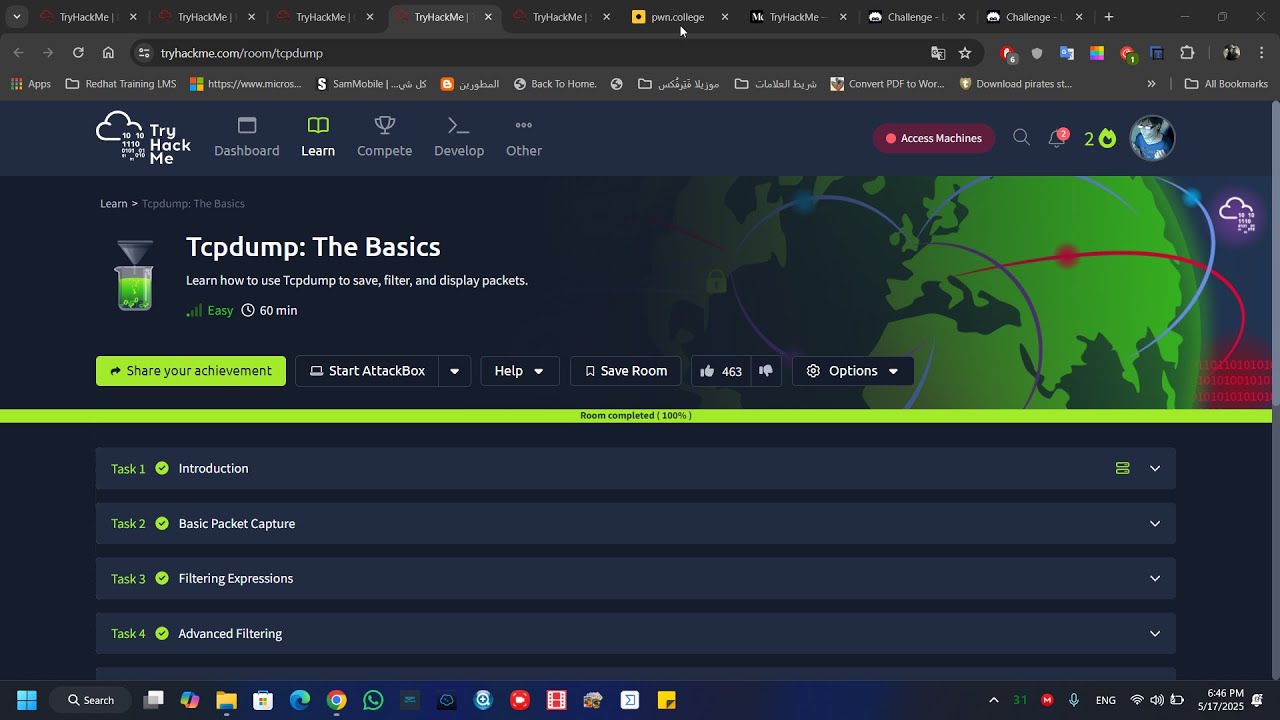Click the Task 4 completed checkmark
This screenshot has height=720, width=1280.
pos(162,633)
